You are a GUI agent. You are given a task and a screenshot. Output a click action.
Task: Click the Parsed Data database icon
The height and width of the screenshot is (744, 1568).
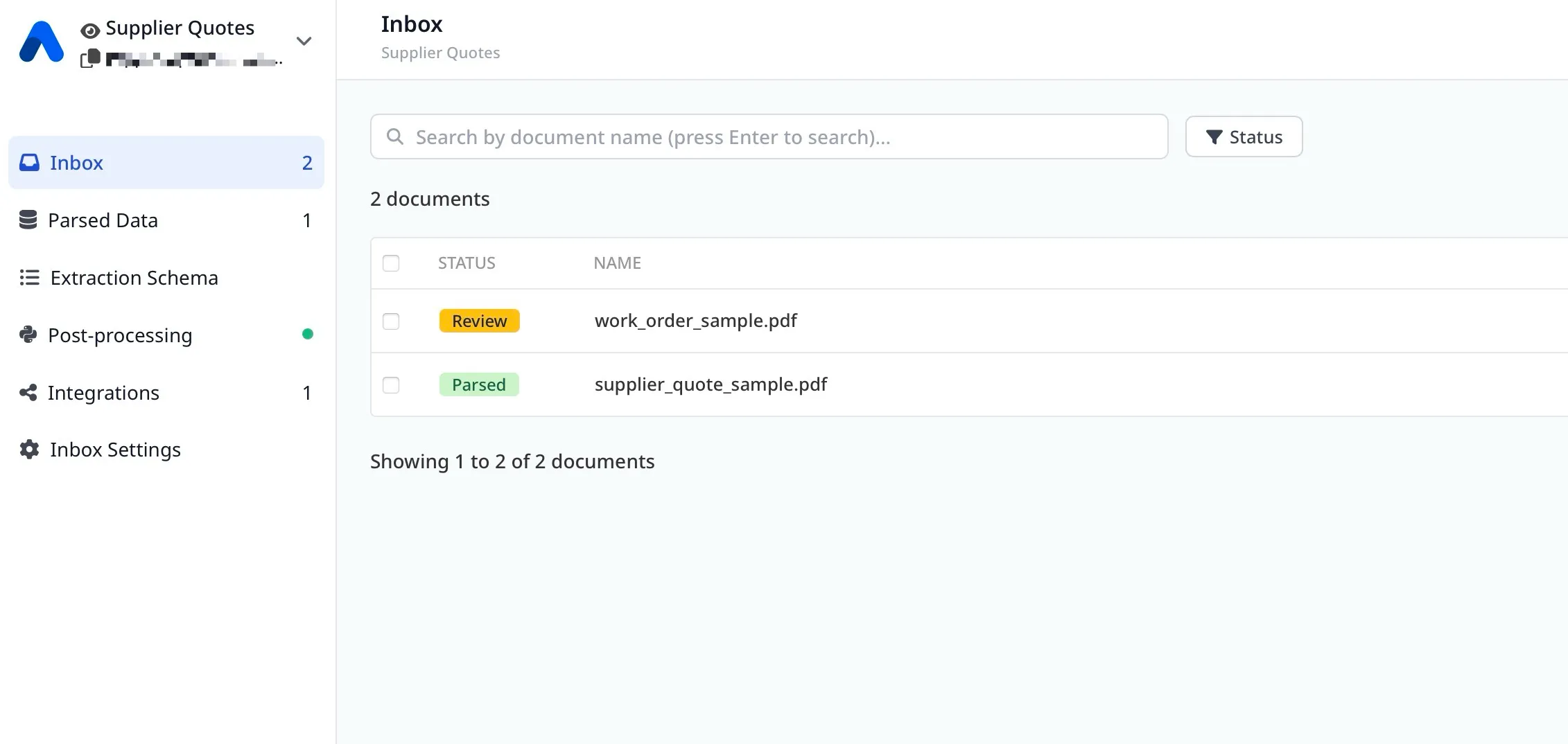click(x=28, y=220)
